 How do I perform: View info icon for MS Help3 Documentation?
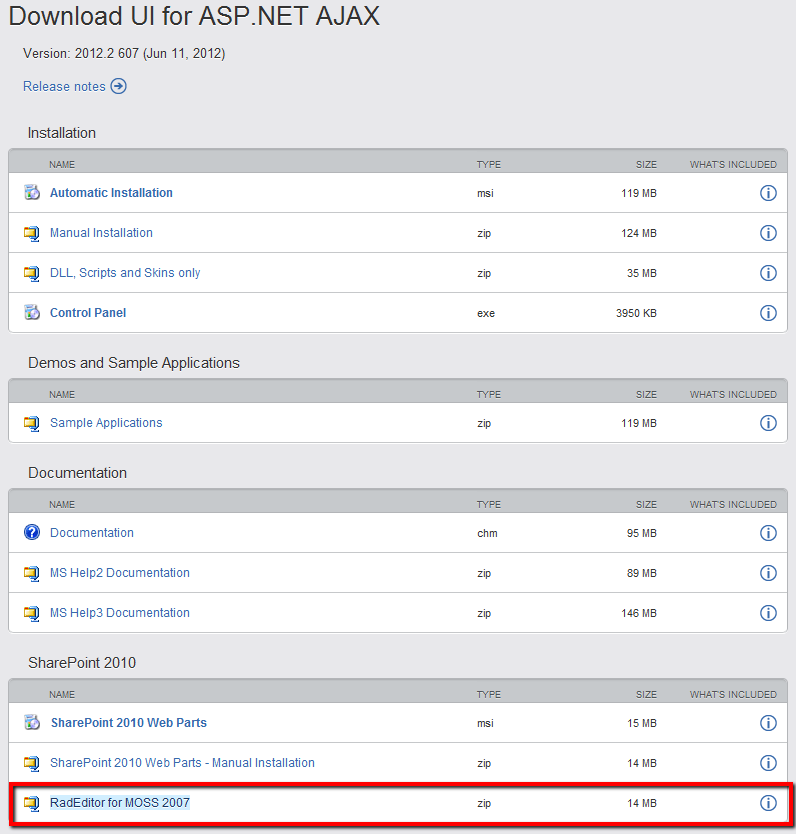pyautogui.click(x=768, y=613)
